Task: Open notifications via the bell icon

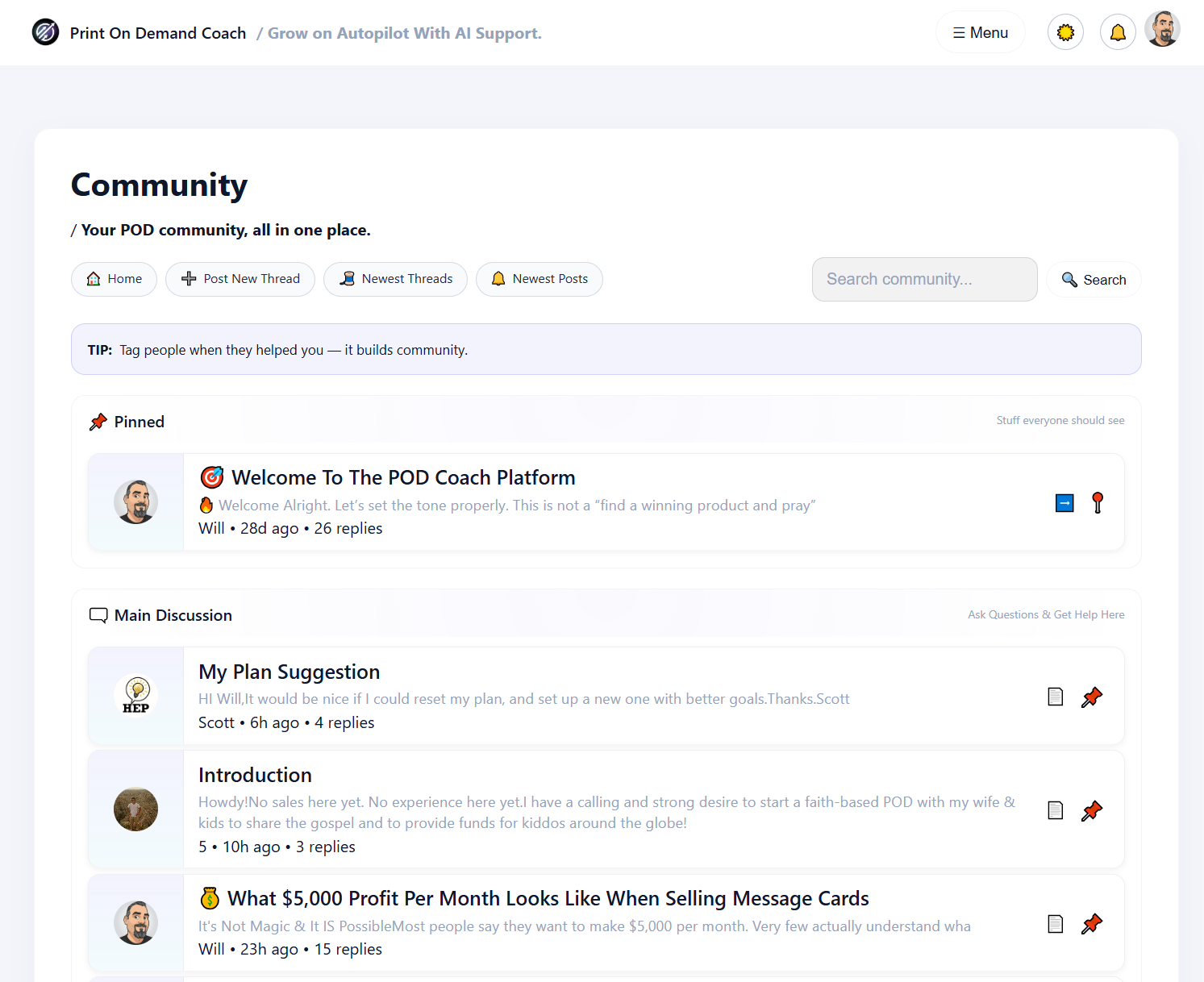Action: (1118, 31)
